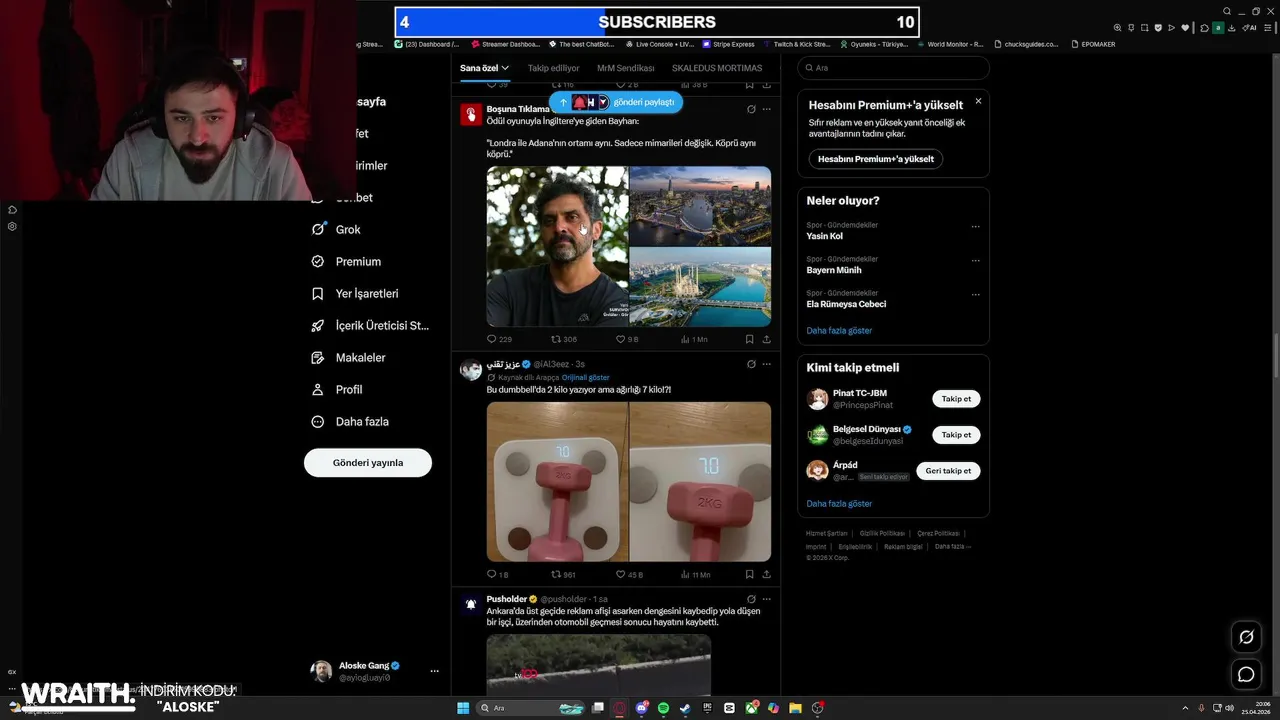This screenshot has height=720, width=1280.
Task: Open Steam from the taskbar
Action: click(x=685, y=708)
